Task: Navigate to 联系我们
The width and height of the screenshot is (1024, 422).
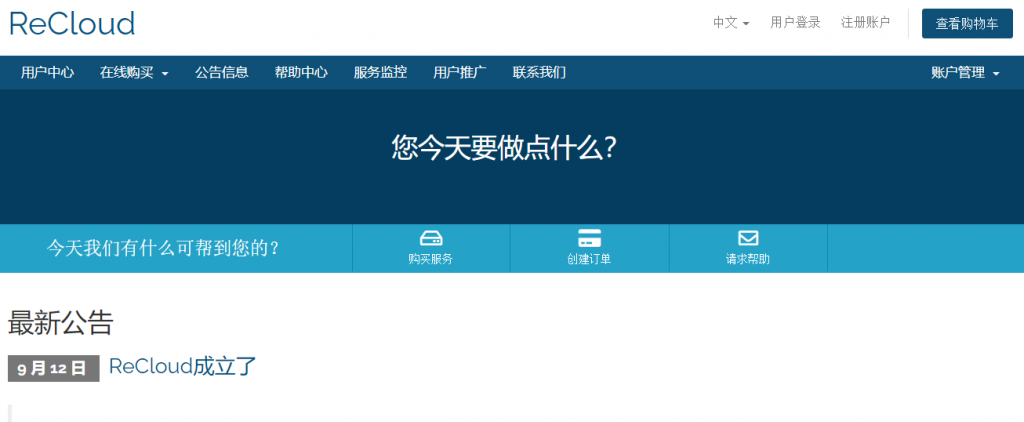Action: click(539, 72)
